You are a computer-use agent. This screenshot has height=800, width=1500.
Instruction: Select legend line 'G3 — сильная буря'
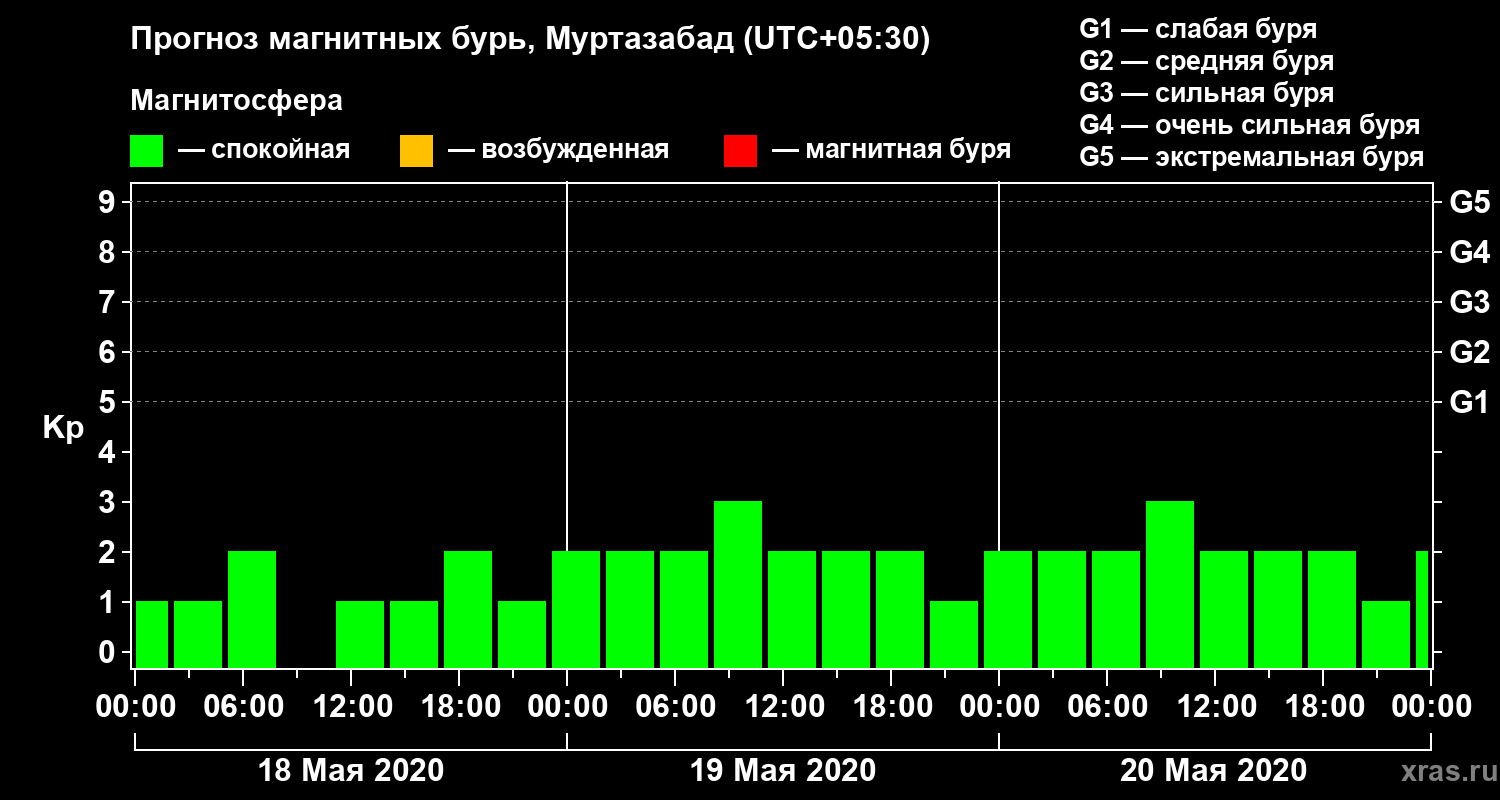pyautogui.click(x=1206, y=93)
